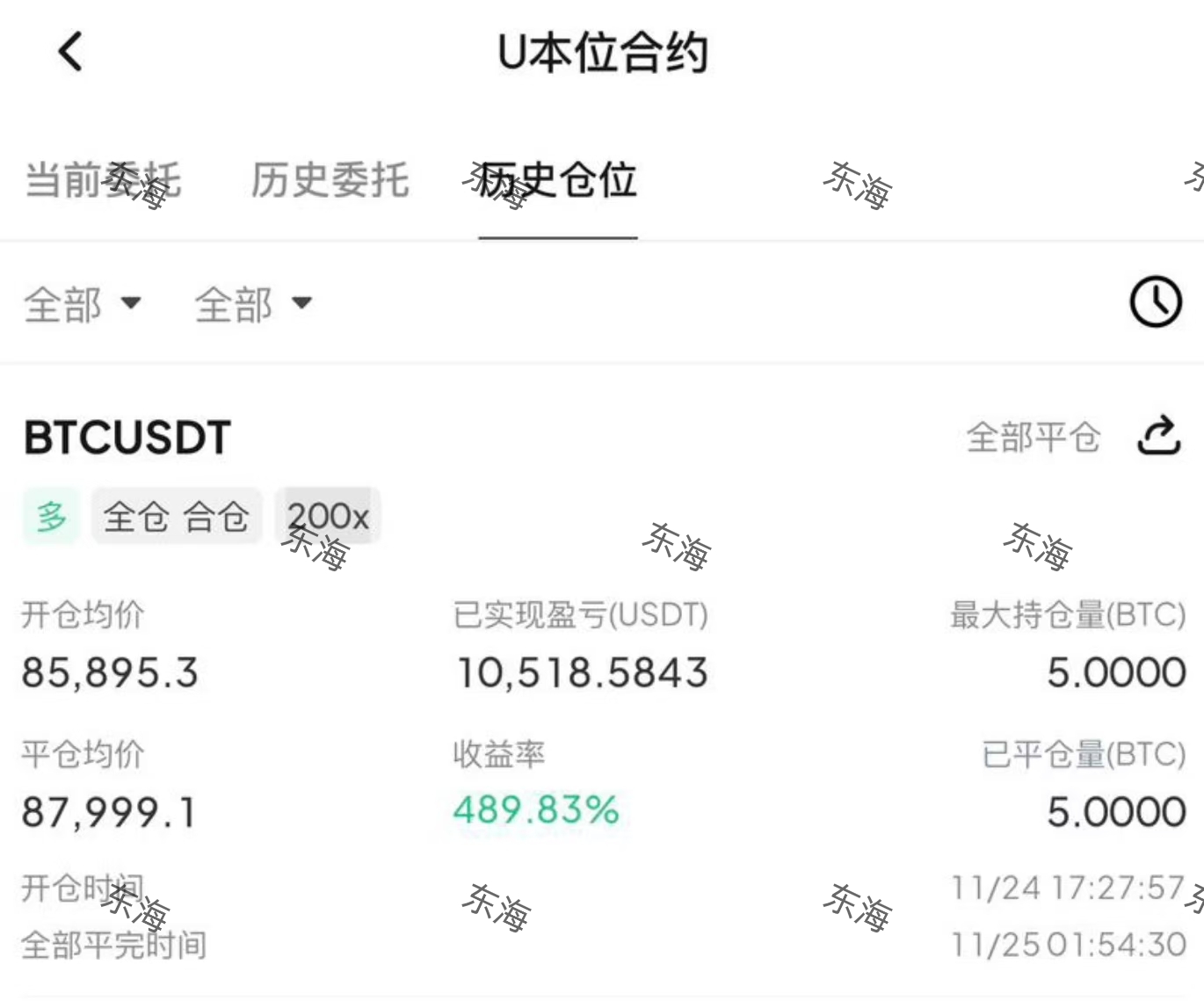
Task: Tap the open average price 85,895.3
Action: (x=110, y=673)
